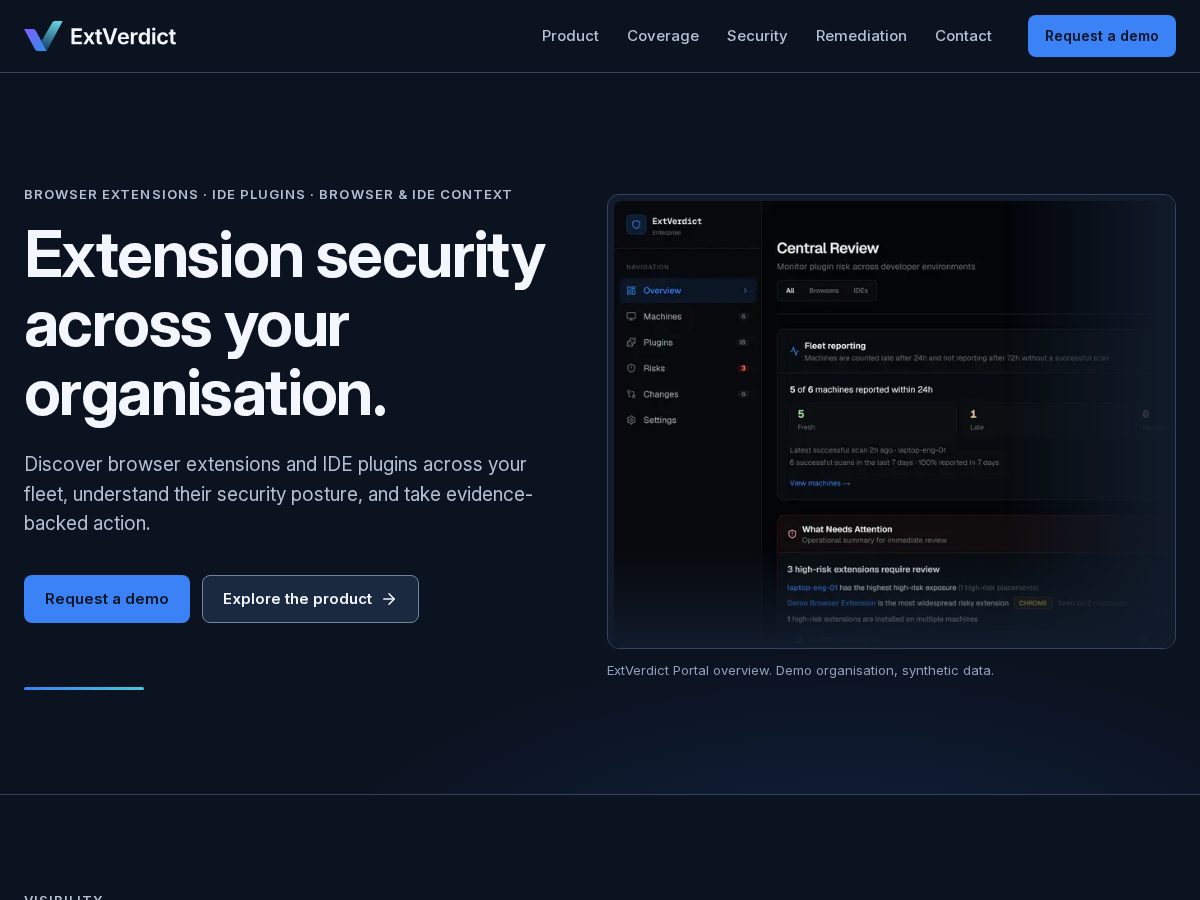Click the What Needs Attention alert icon

click(792, 534)
